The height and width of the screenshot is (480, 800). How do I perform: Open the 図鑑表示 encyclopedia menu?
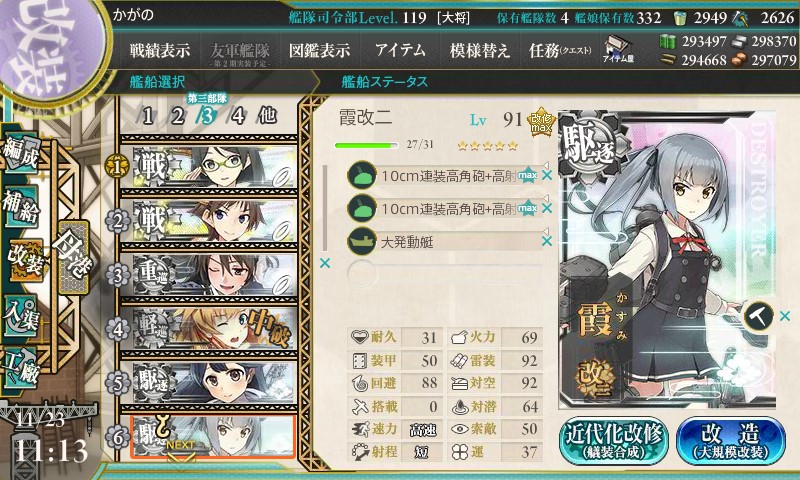tap(319, 50)
